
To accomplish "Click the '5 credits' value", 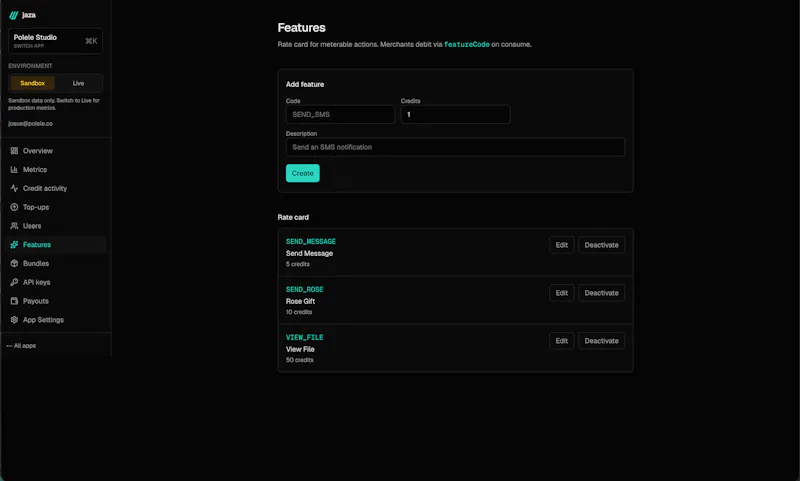I will click(298, 264).
